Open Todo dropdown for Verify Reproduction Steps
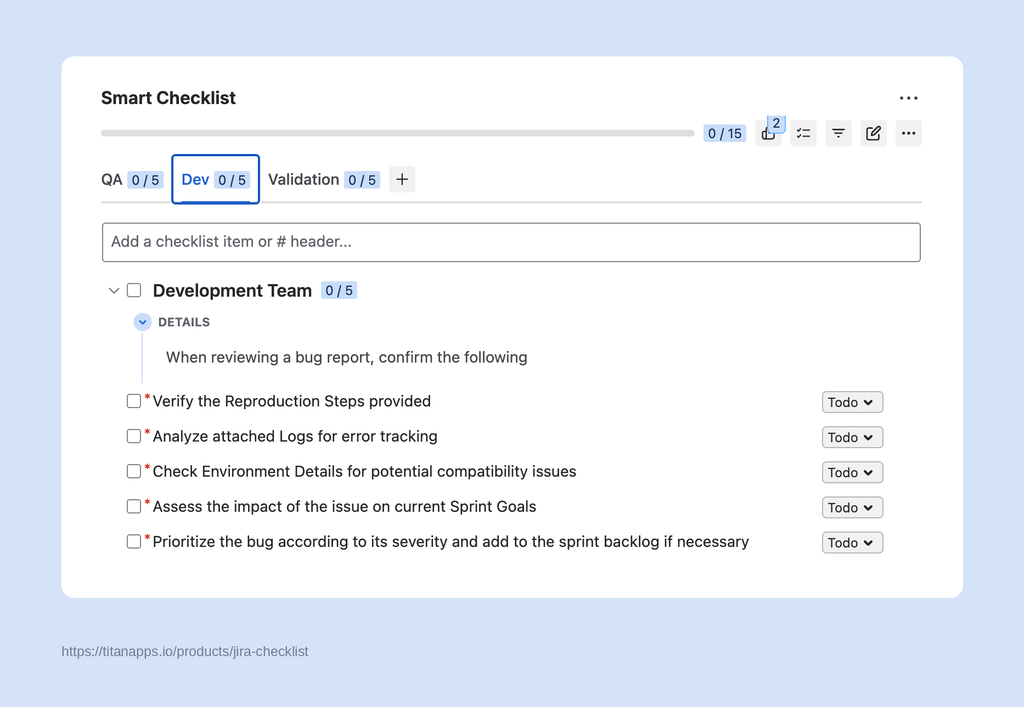 [x=852, y=402]
